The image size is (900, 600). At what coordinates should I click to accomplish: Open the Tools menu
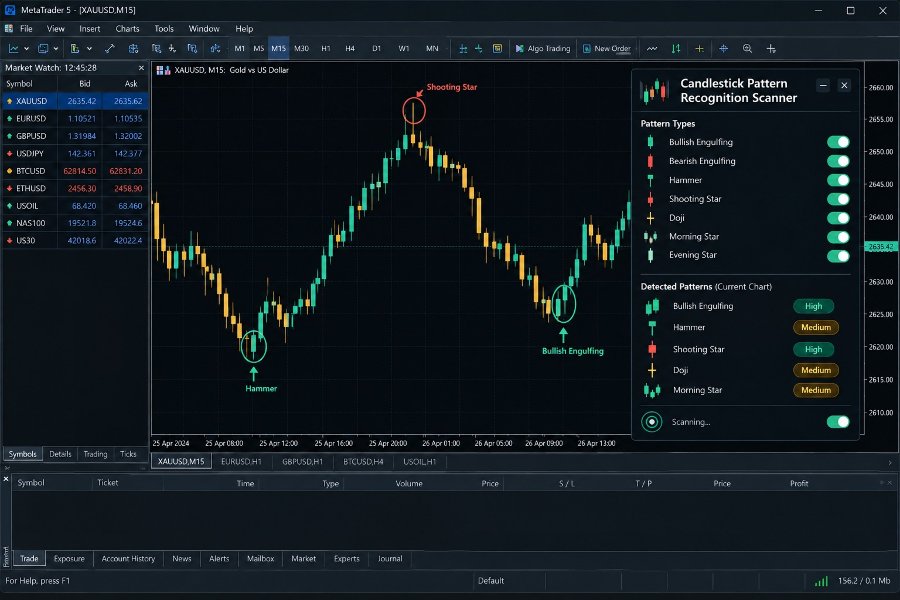pyautogui.click(x=164, y=29)
